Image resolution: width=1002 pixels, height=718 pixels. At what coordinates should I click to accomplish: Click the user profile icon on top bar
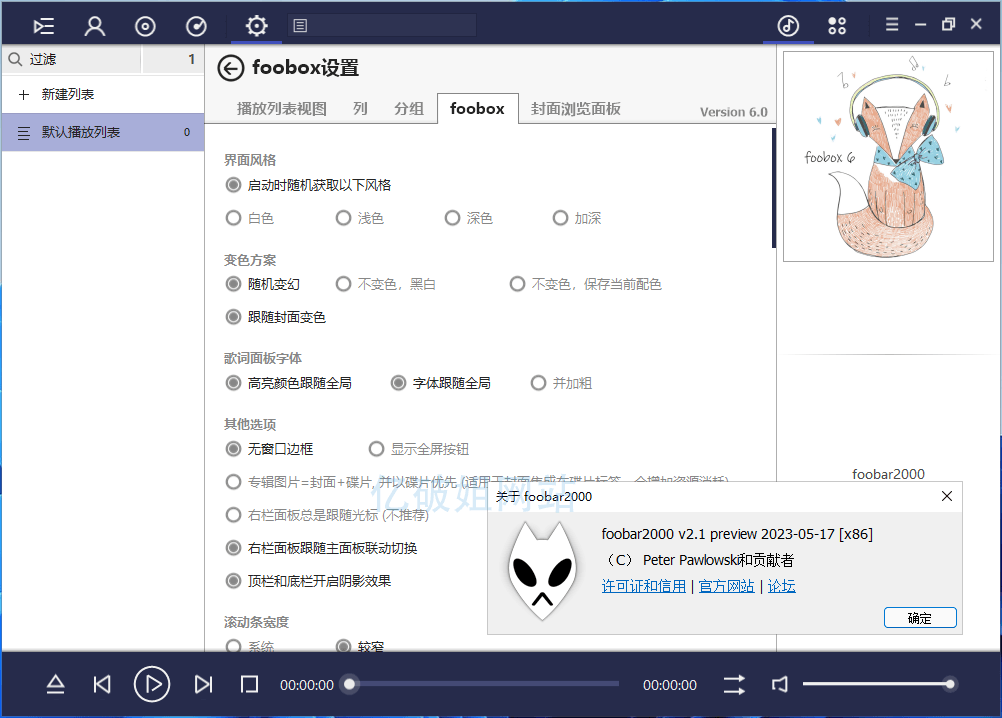pos(94,25)
